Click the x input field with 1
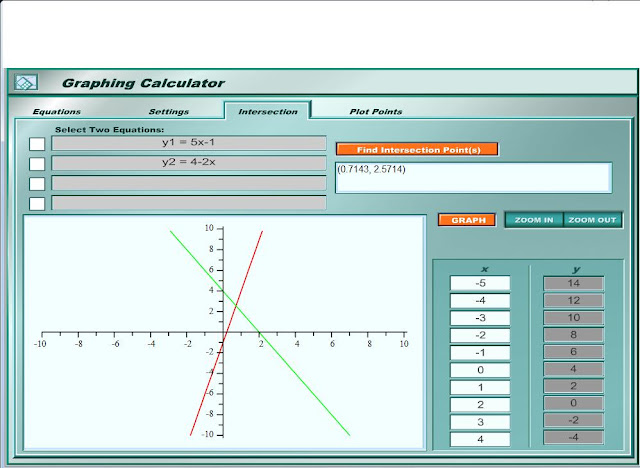The width and height of the screenshot is (640, 468). [480, 387]
